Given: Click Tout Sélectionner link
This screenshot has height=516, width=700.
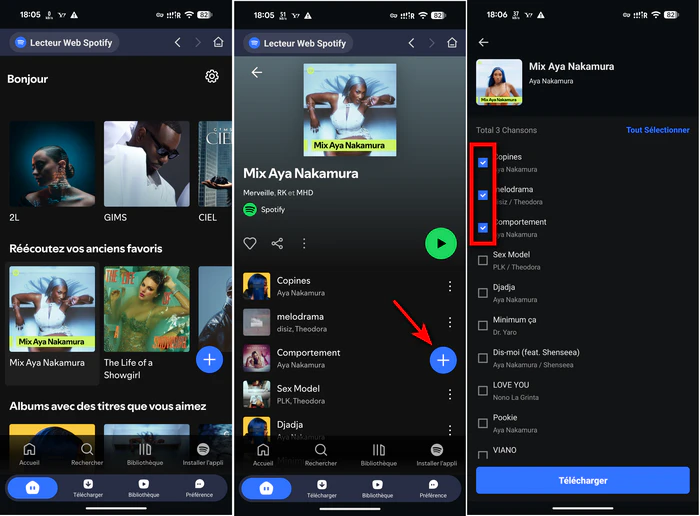Looking at the screenshot, I should point(658,130).
